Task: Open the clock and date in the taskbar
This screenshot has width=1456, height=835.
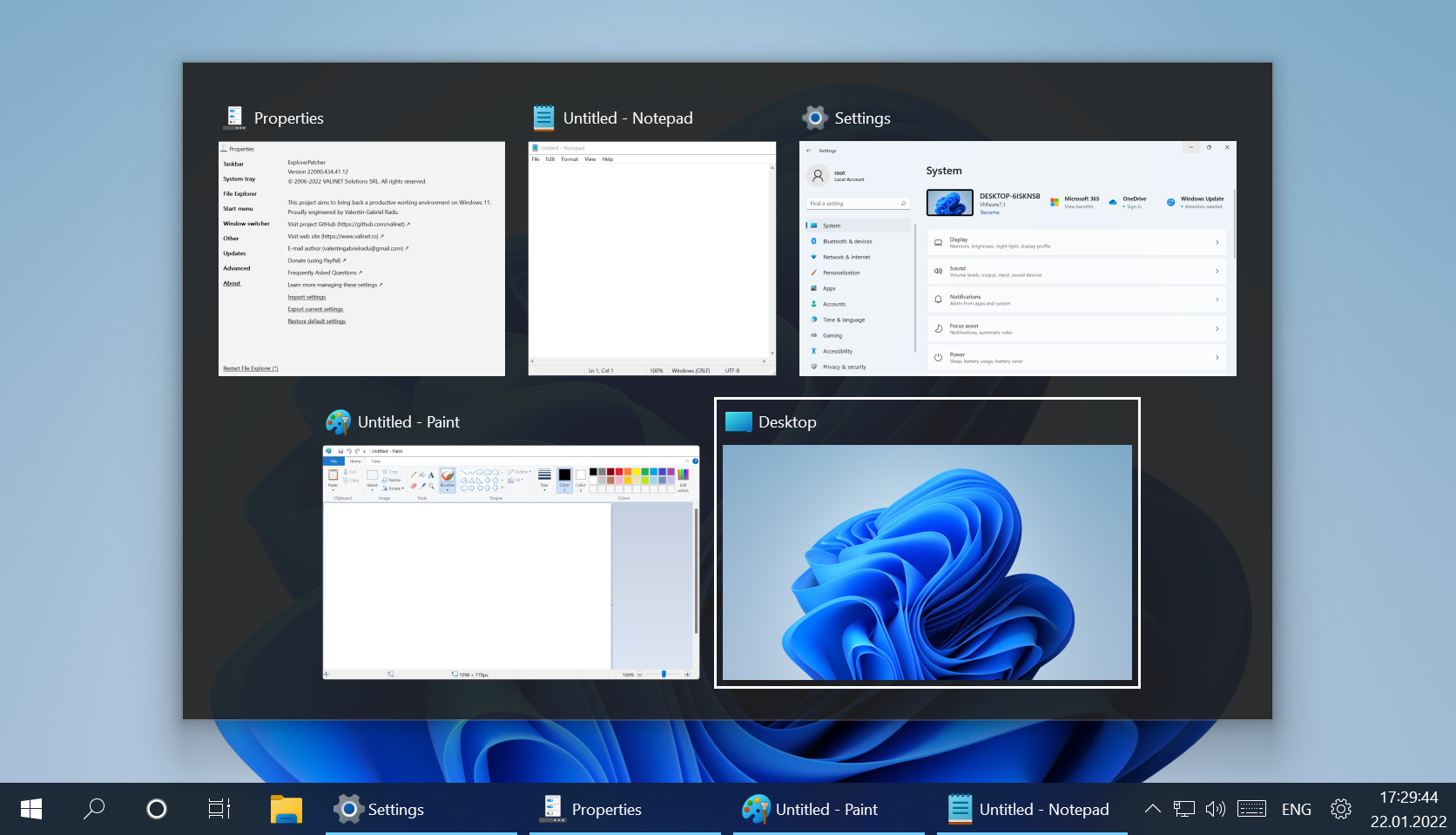Action: [x=1408, y=809]
